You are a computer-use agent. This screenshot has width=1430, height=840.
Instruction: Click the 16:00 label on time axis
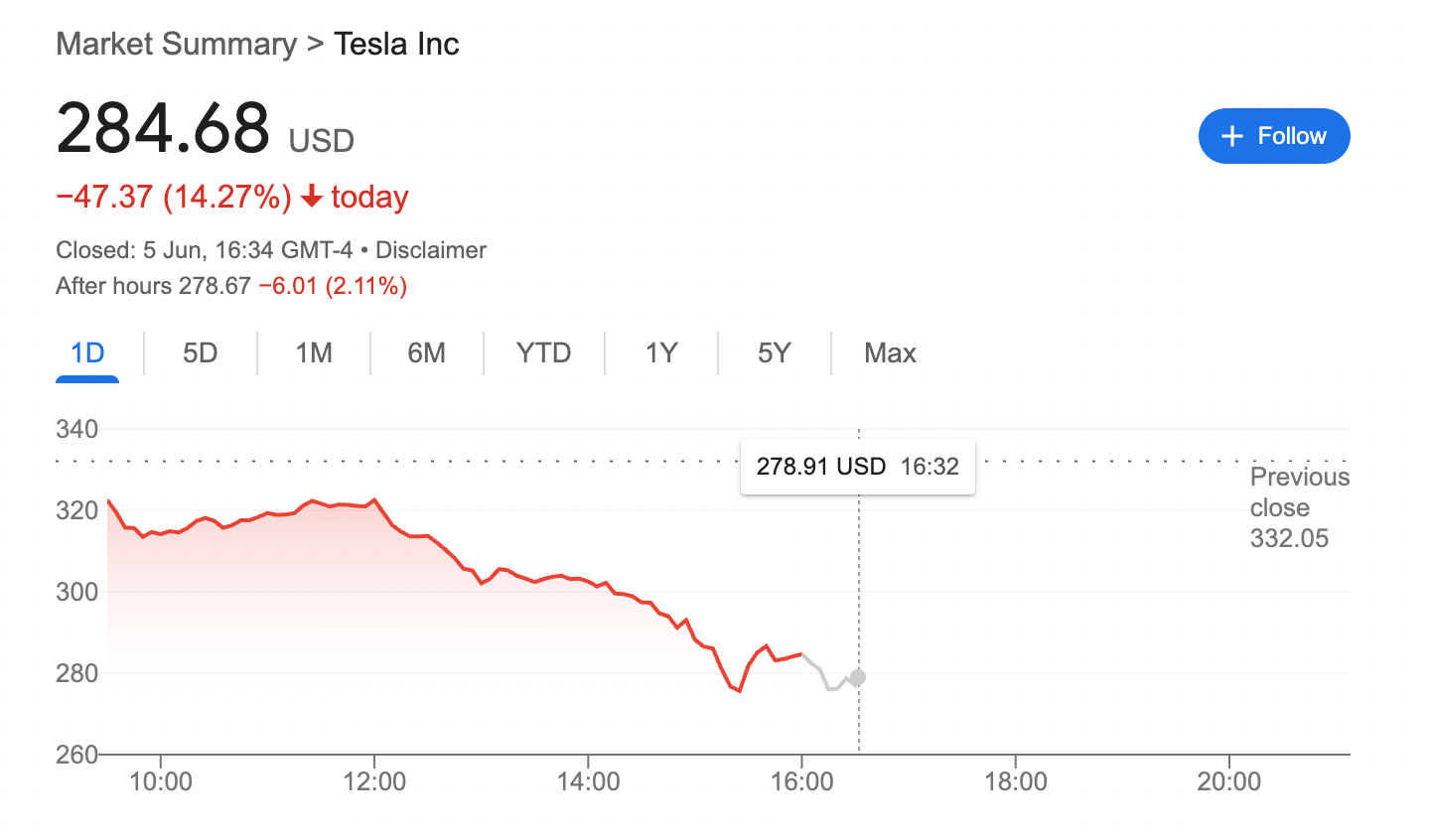pyautogui.click(x=801, y=781)
